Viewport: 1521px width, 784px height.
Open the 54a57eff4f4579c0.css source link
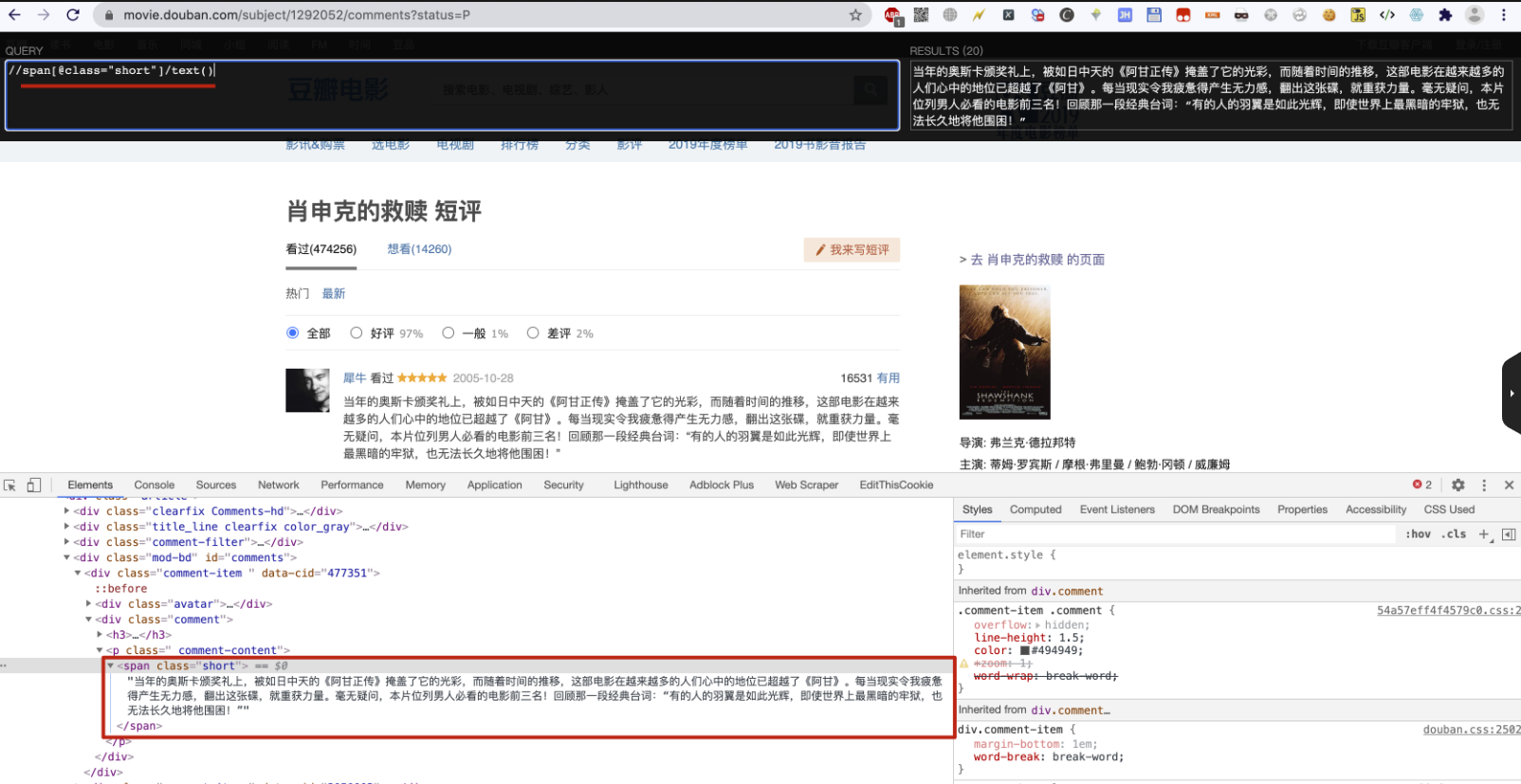[x=1449, y=611]
